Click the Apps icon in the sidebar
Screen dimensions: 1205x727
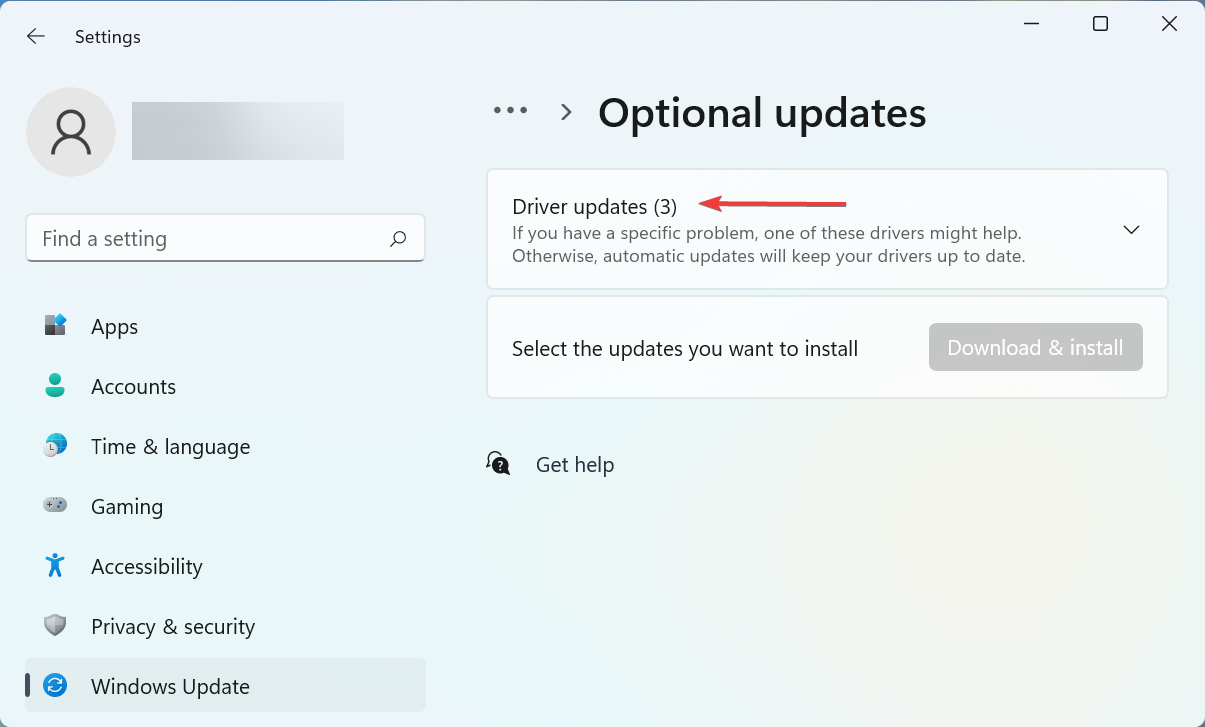55,326
